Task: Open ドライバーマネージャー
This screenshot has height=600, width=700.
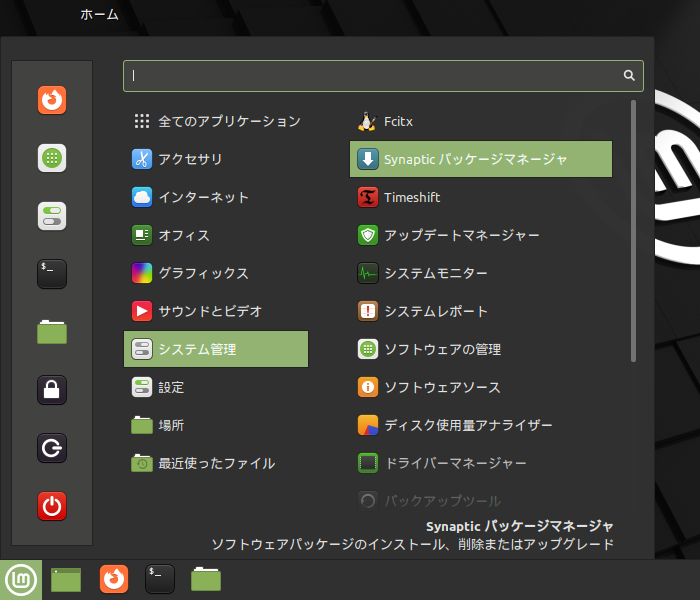Action: [x=481, y=463]
